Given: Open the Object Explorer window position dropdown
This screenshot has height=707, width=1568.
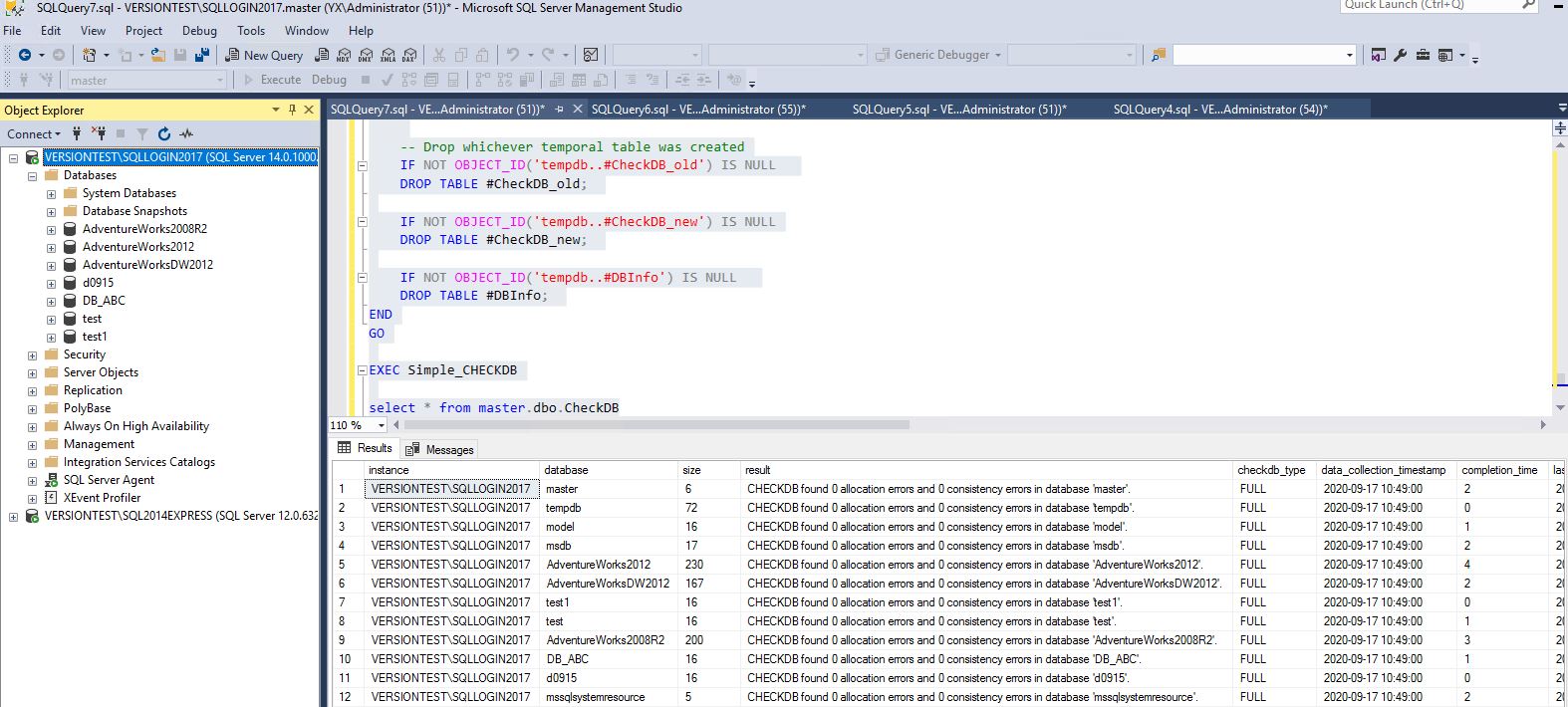Looking at the screenshot, I should pos(276,110).
